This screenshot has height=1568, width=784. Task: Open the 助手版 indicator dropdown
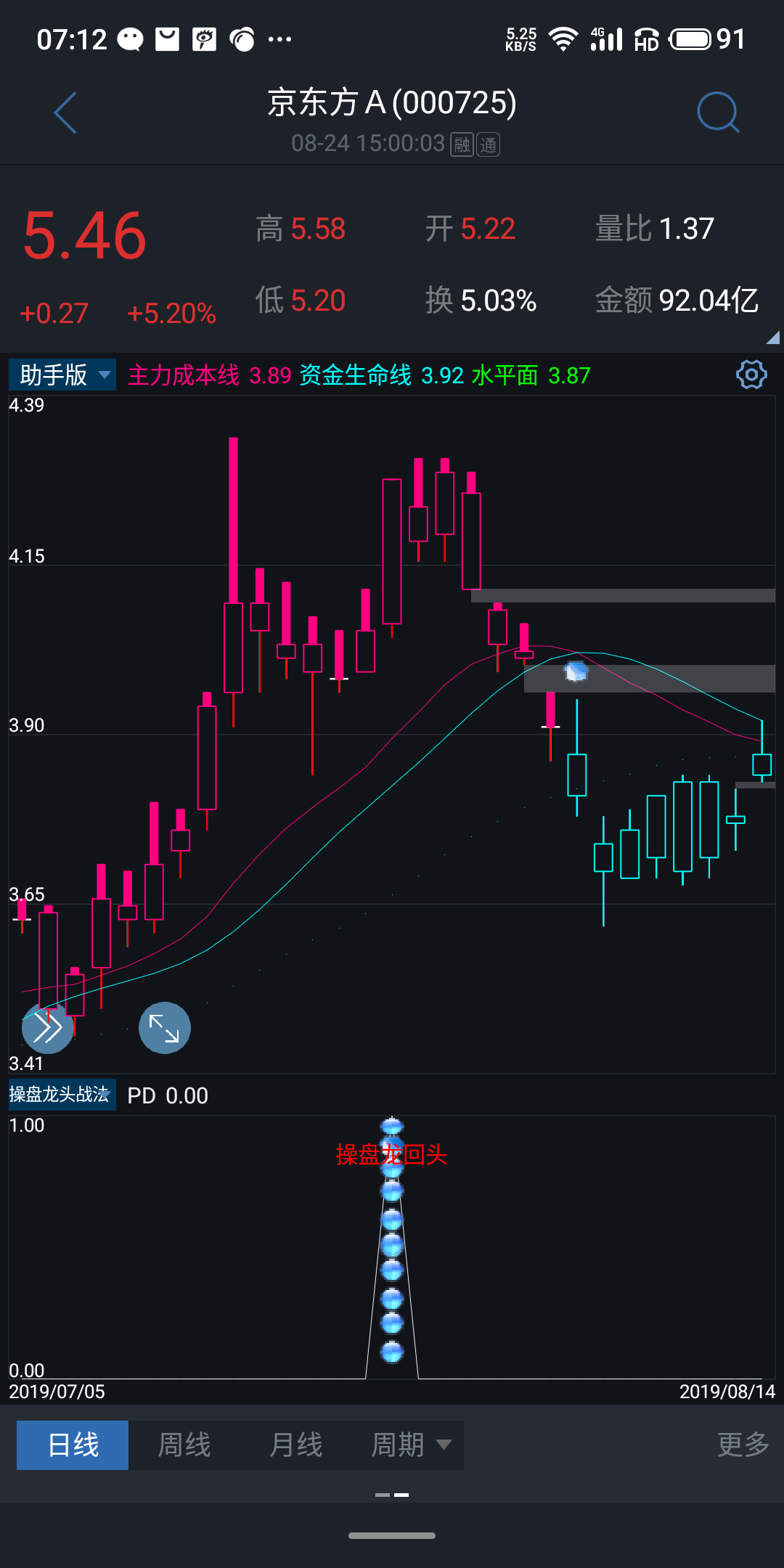62,375
